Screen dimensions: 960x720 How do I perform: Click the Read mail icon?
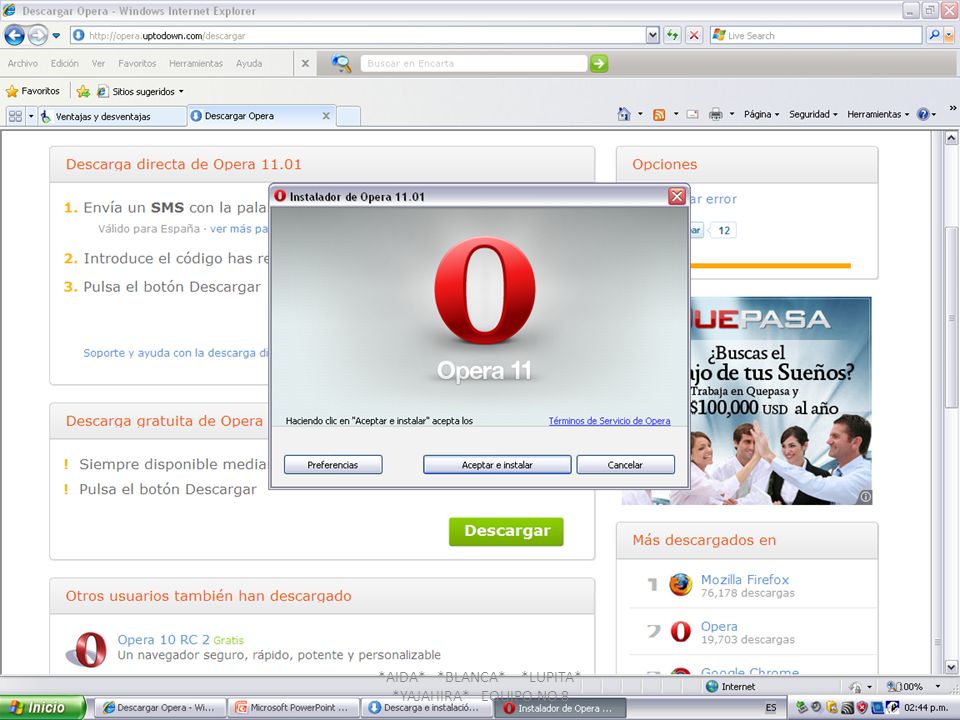click(x=692, y=114)
